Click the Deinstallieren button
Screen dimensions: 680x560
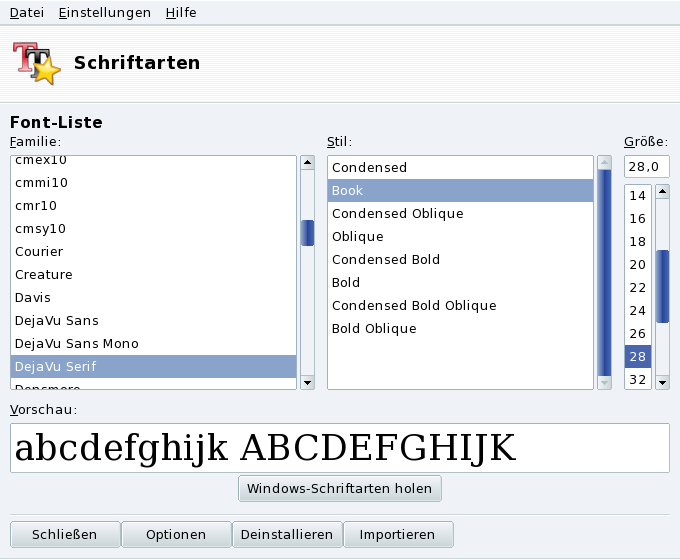(287, 534)
